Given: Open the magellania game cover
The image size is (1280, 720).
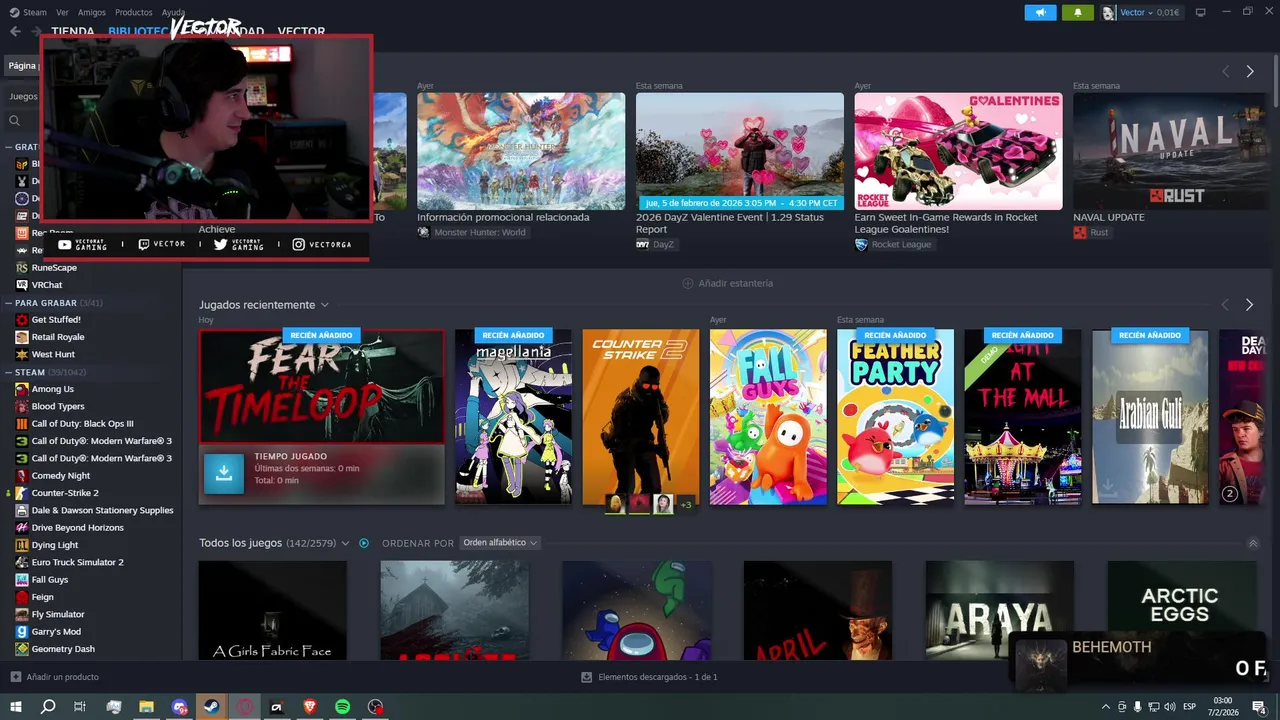Looking at the screenshot, I should 513,417.
